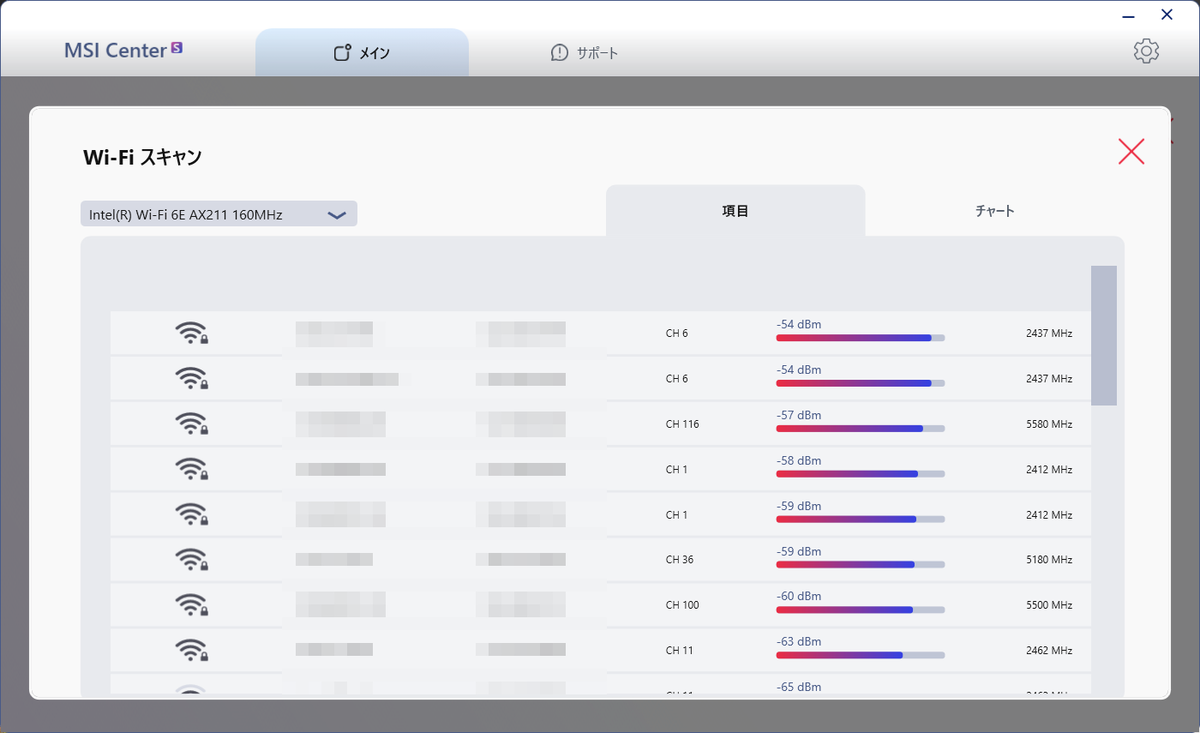The height and width of the screenshot is (733, 1200).
Task: Switch to the チャート tab
Action: (995, 211)
